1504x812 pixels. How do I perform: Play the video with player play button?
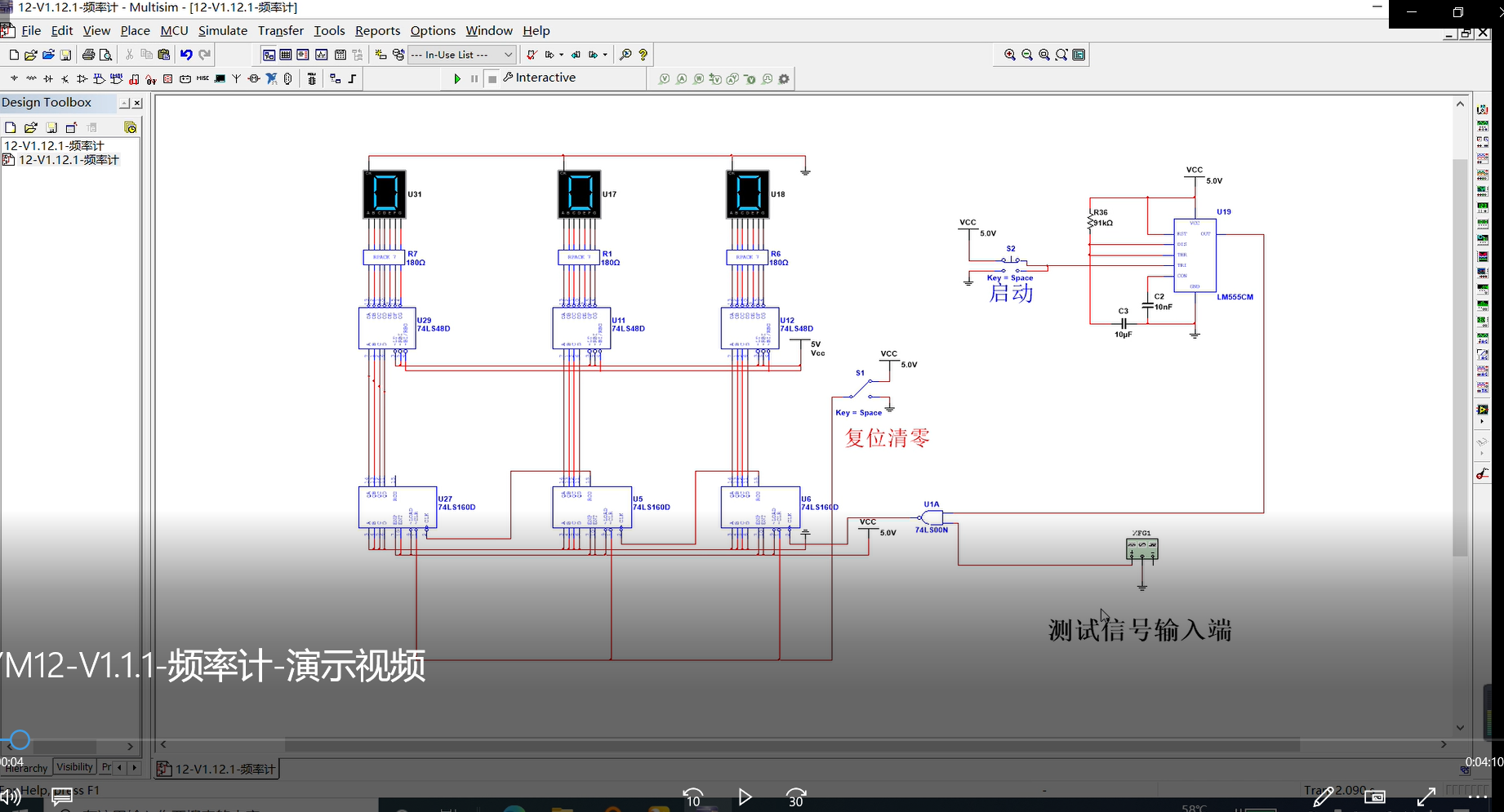[745, 797]
